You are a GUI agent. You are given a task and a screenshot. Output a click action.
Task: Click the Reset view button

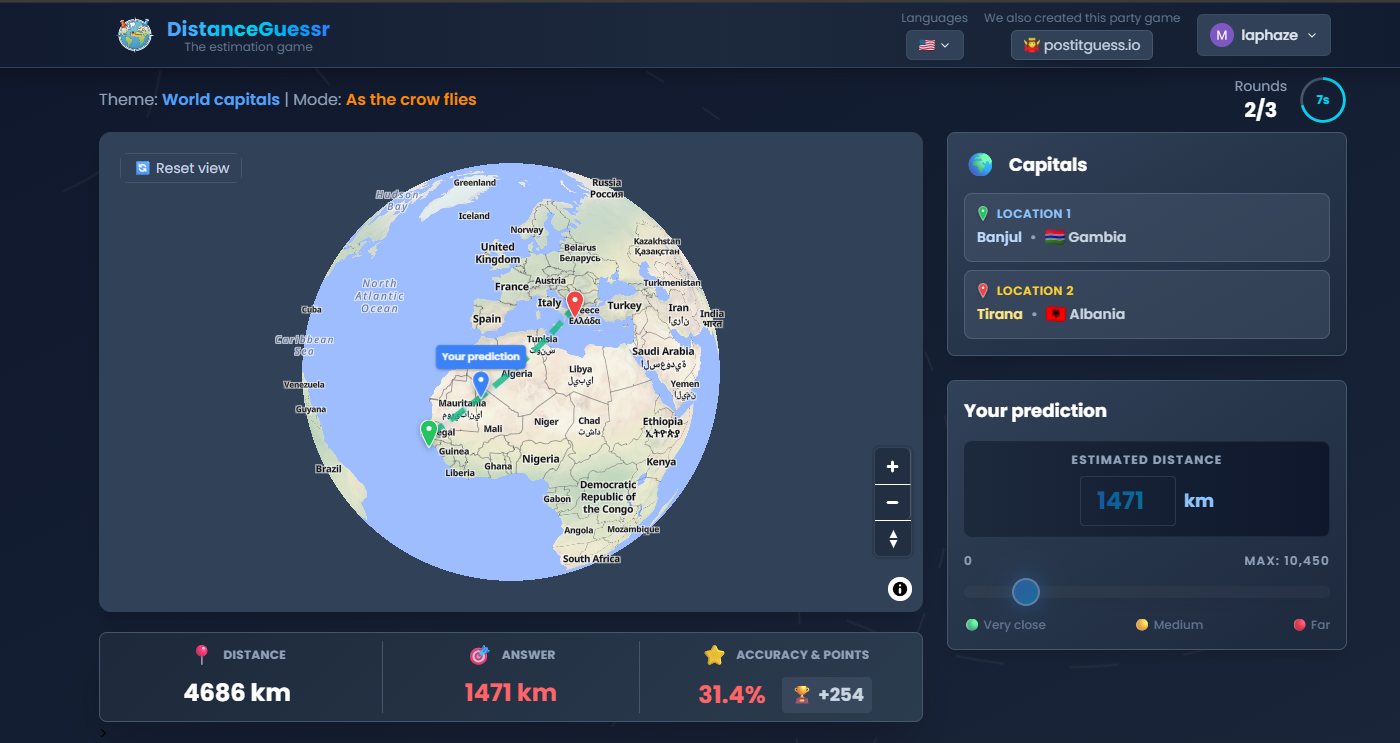[x=182, y=168]
